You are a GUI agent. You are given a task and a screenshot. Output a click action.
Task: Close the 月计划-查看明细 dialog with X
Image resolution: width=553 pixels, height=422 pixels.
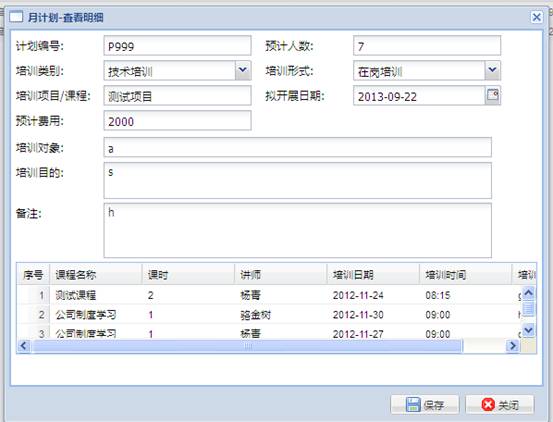[x=536, y=17]
